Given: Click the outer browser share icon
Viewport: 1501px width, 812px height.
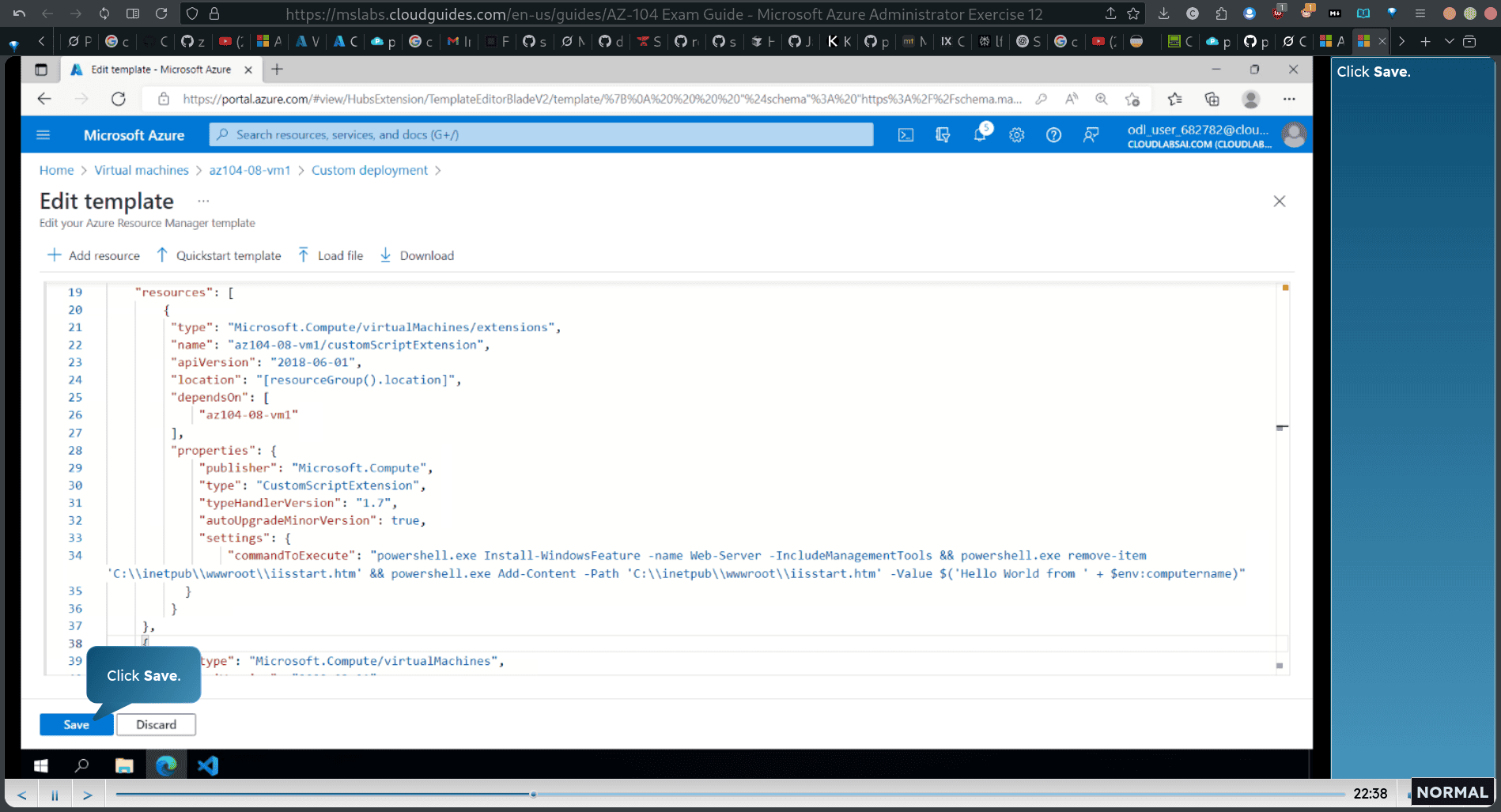Looking at the screenshot, I should [1110, 13].
